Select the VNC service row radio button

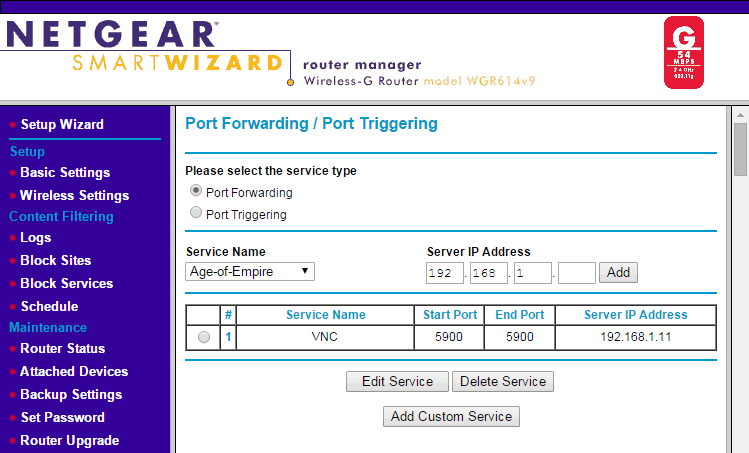point(204,337)
